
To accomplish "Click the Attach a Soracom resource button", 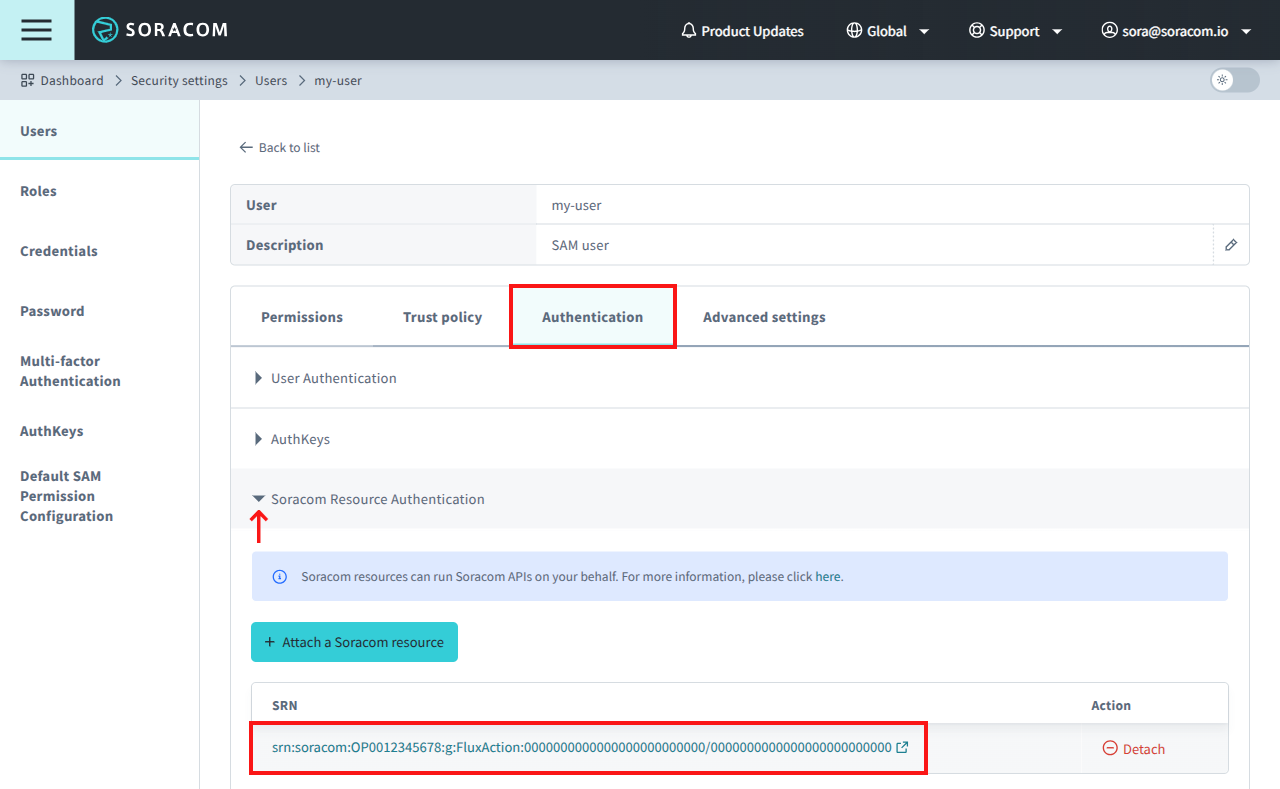I will point(354,642).
